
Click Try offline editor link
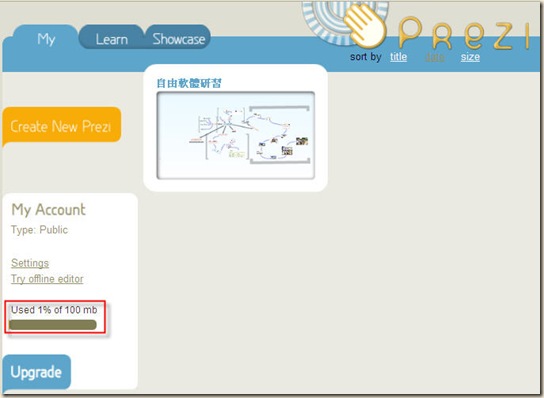tap(47, 279)
